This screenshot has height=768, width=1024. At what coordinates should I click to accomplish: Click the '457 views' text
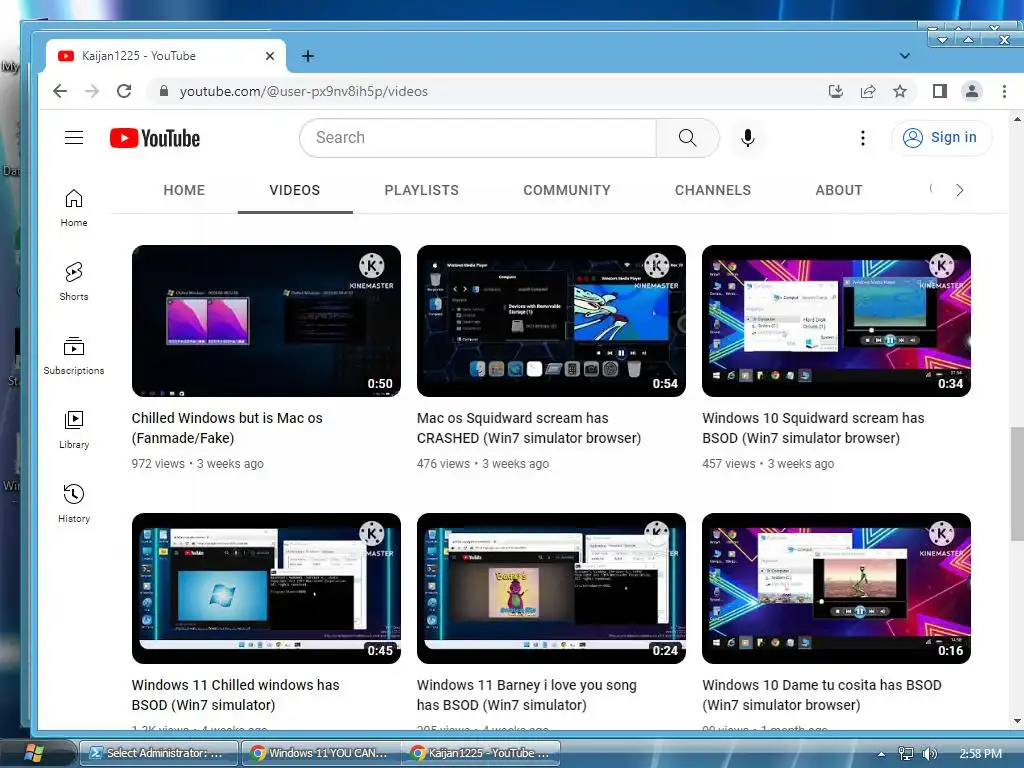728,464
